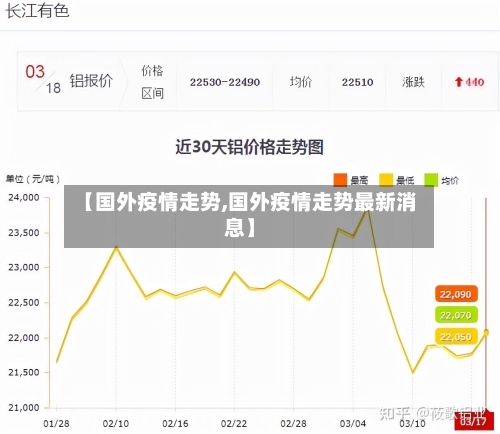Click the price range 22530-22490
Image resolution: width=500 pixels, height=434 pixels.
225,82
